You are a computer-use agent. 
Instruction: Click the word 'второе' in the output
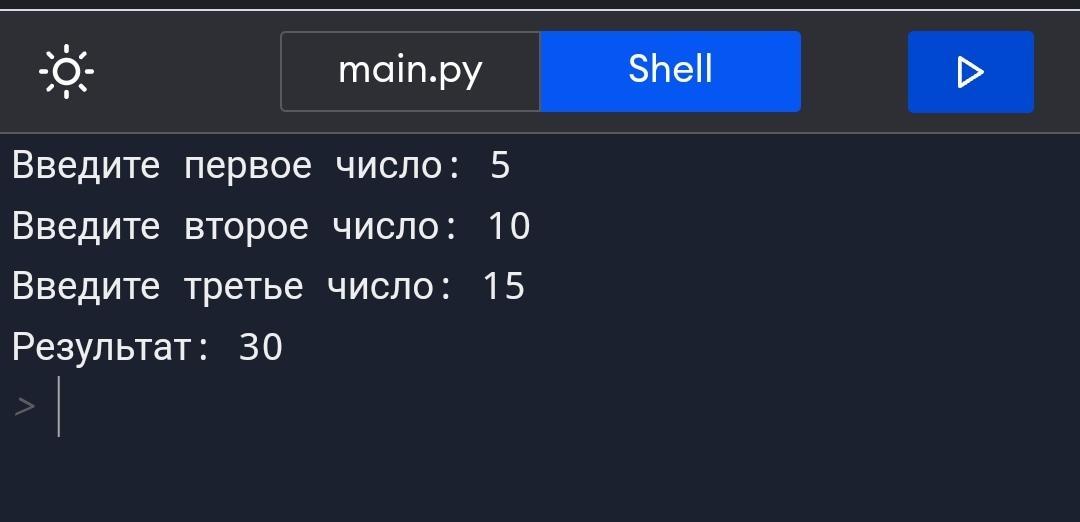point(246,226)
